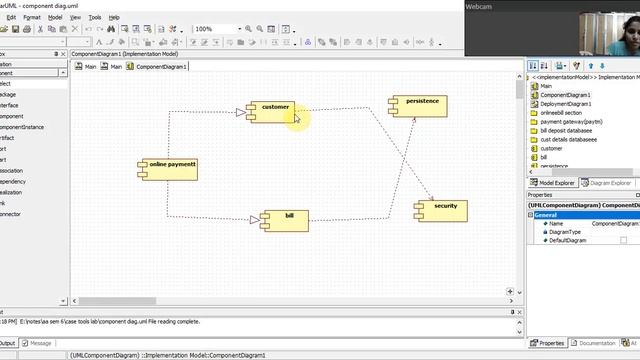
Task: Switch to the ComponentDiagram1 tab
Action: pos(157,67)
